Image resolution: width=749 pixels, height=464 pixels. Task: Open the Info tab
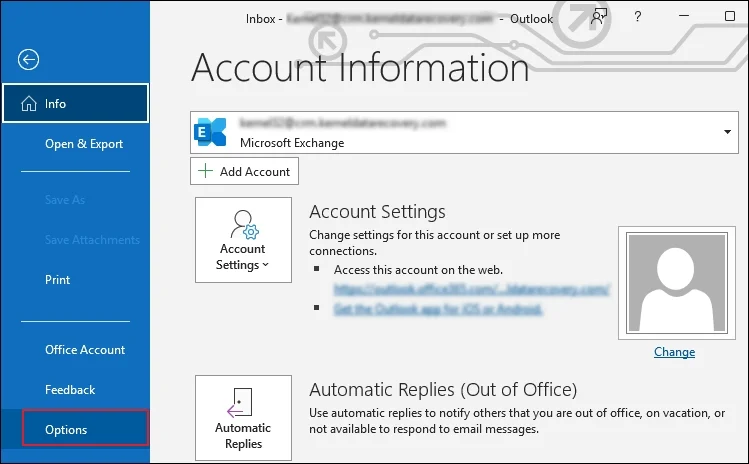75,103
